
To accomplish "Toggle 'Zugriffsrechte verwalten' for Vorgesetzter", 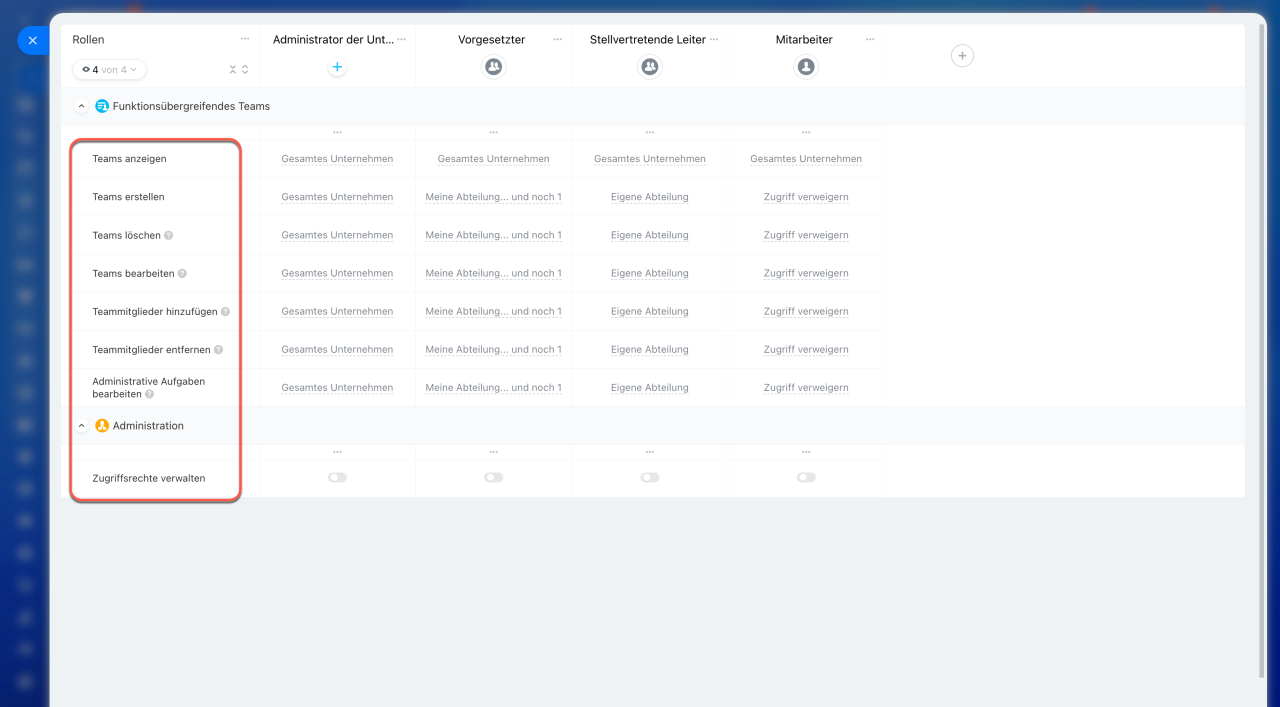I will (493, 478).
